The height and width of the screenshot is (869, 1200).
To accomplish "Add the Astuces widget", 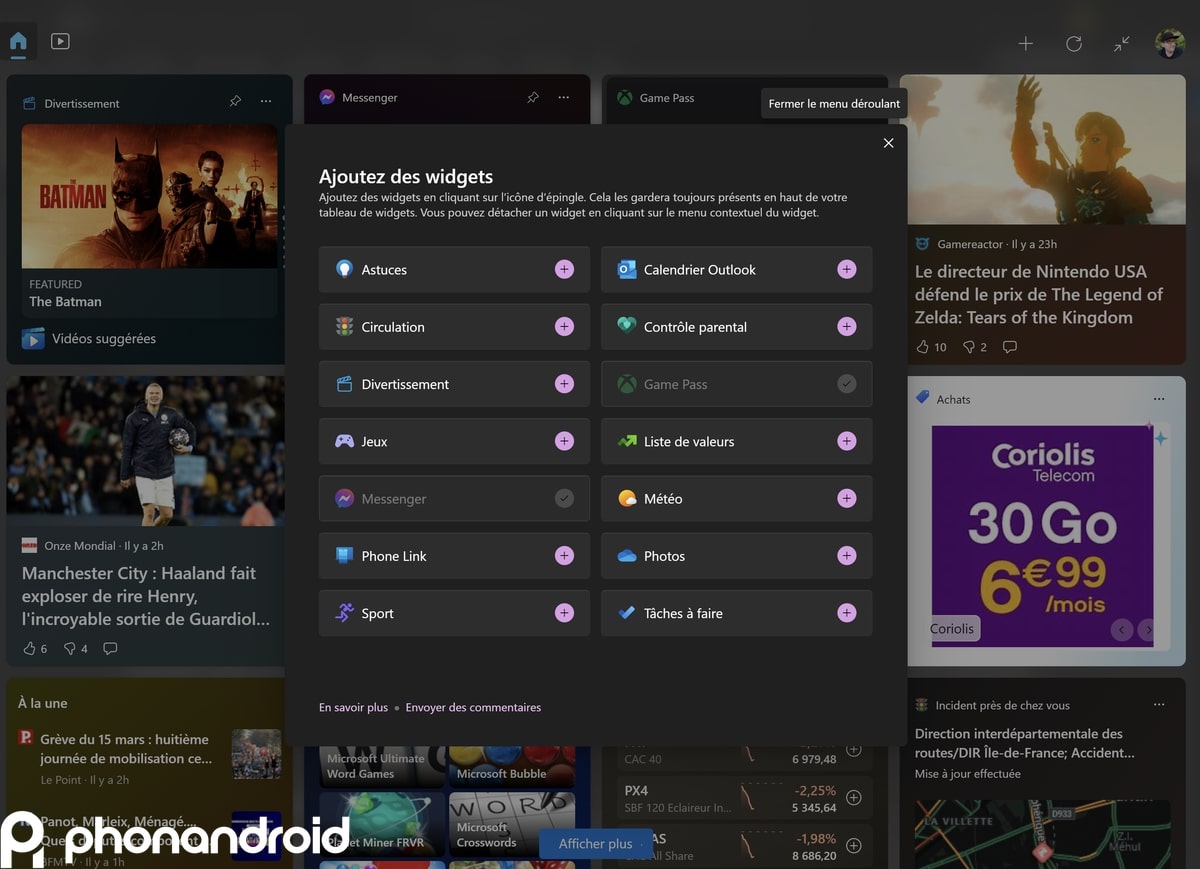I will coord(565,270).
